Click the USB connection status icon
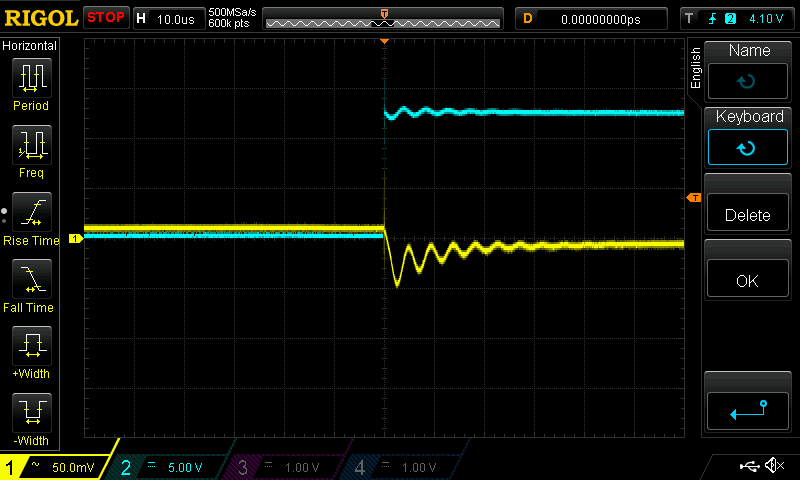The width and height of the screenshot is (800, 480). click(749, 465)
